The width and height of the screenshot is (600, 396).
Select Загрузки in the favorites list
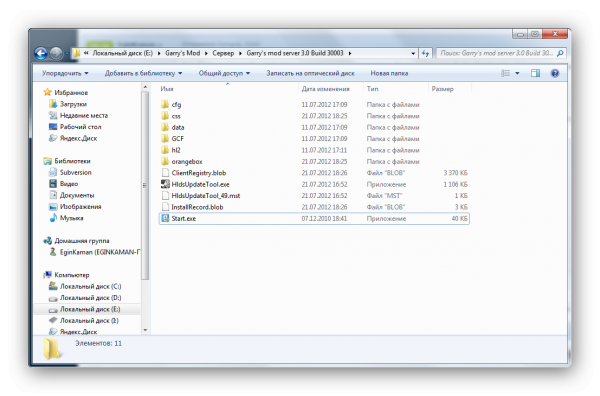point(73,104)
